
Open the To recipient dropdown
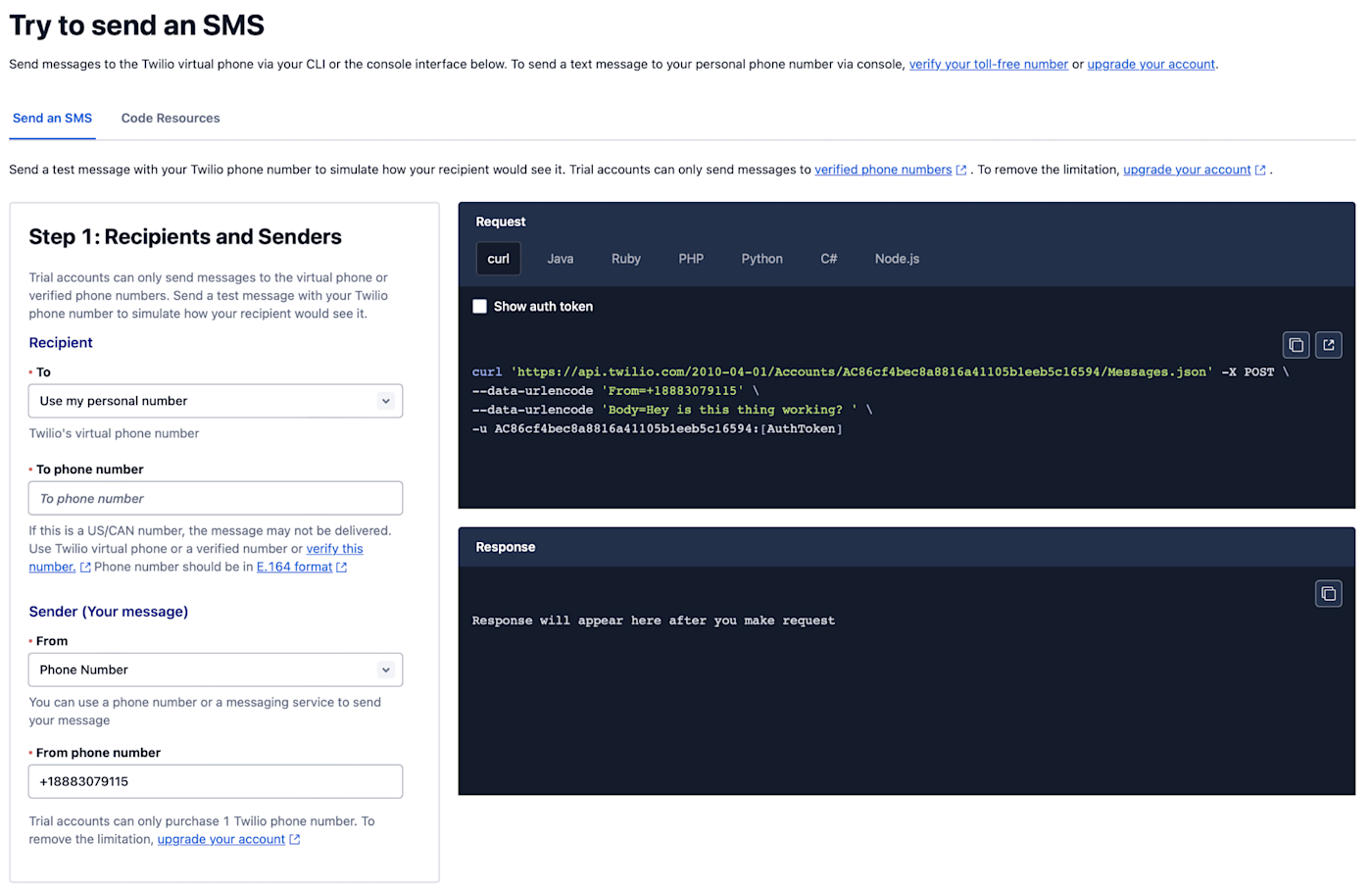point(216,401)
